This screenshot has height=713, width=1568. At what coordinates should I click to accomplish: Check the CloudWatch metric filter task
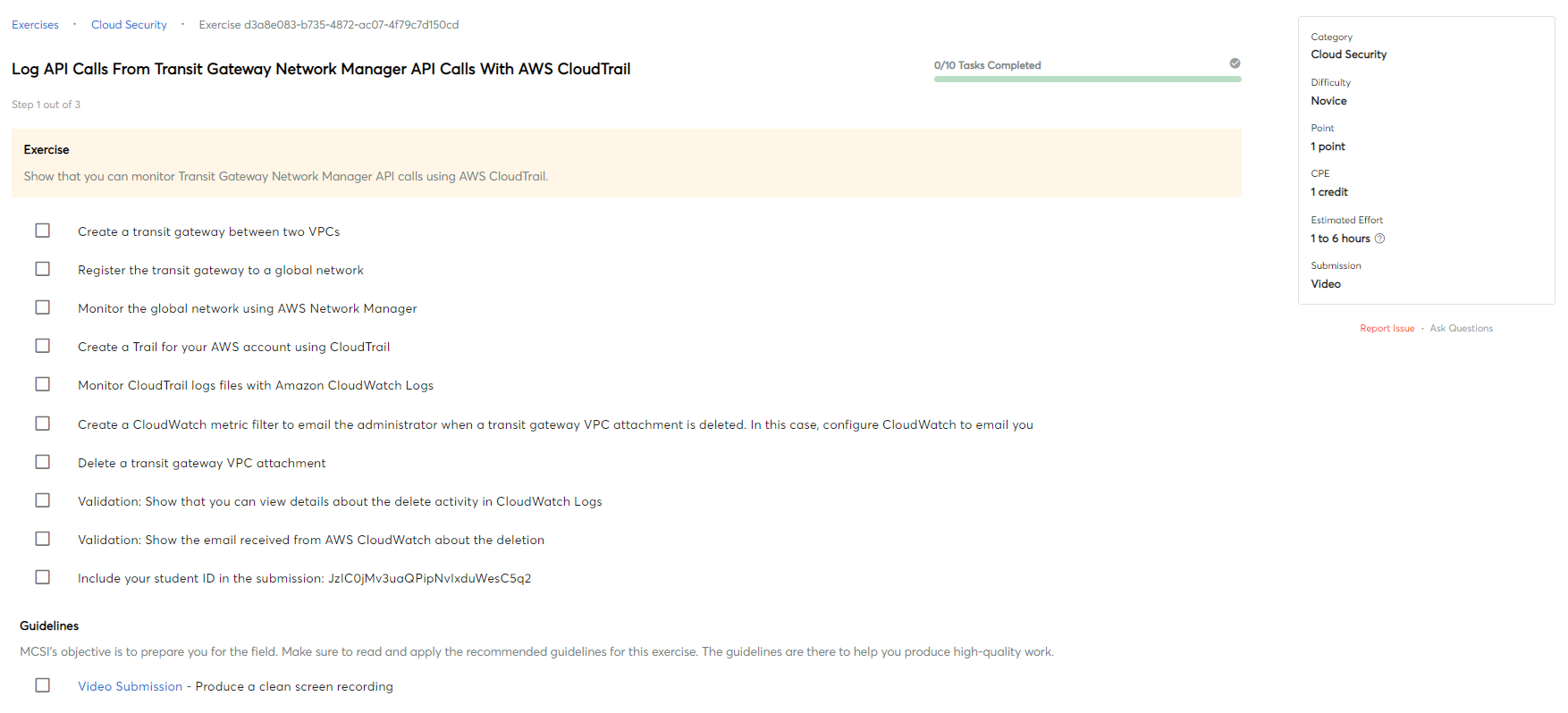point(42,424)
